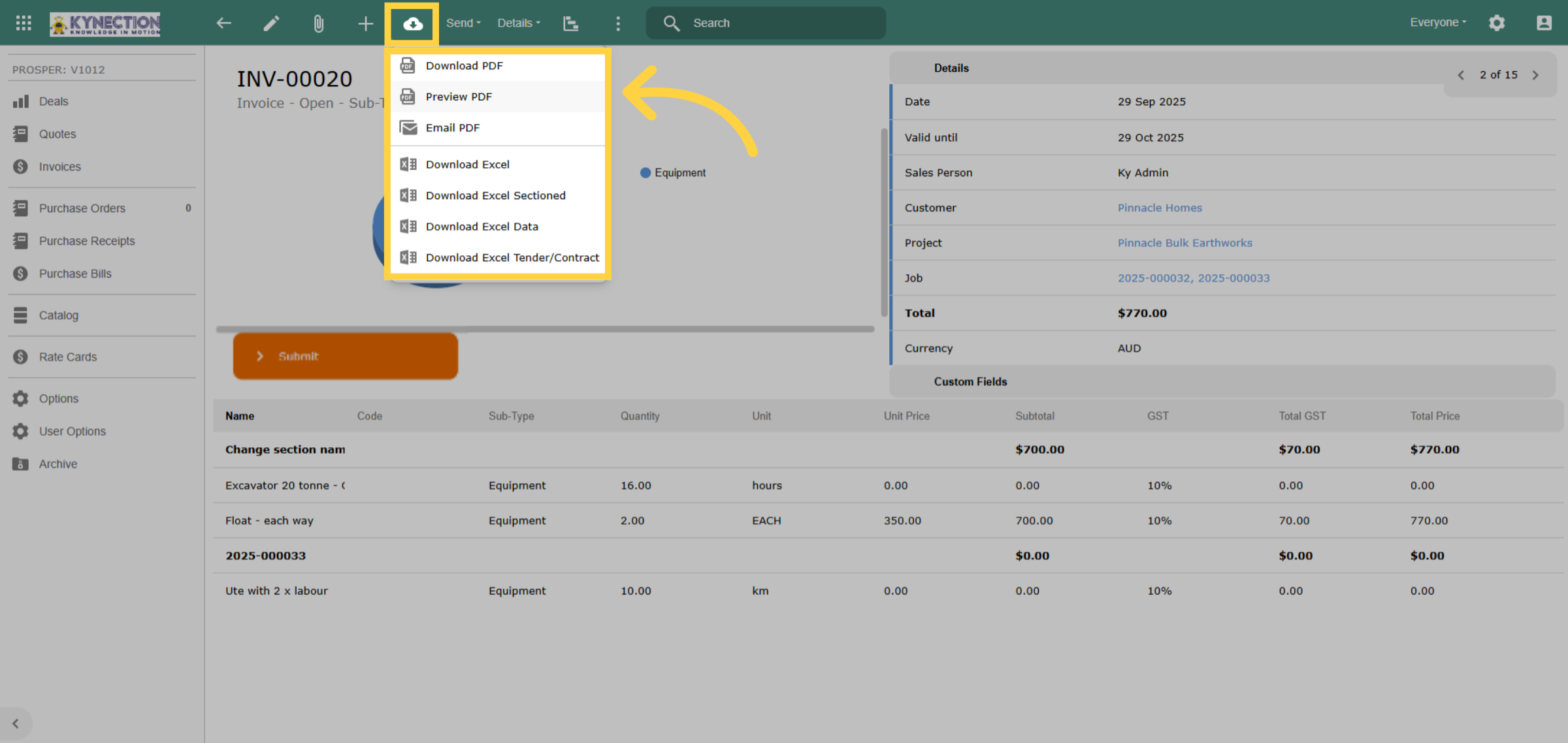The image size is (1568, 743).
Task: Click the horizontal scrollbar under the chart
Action: coord(546,329)
